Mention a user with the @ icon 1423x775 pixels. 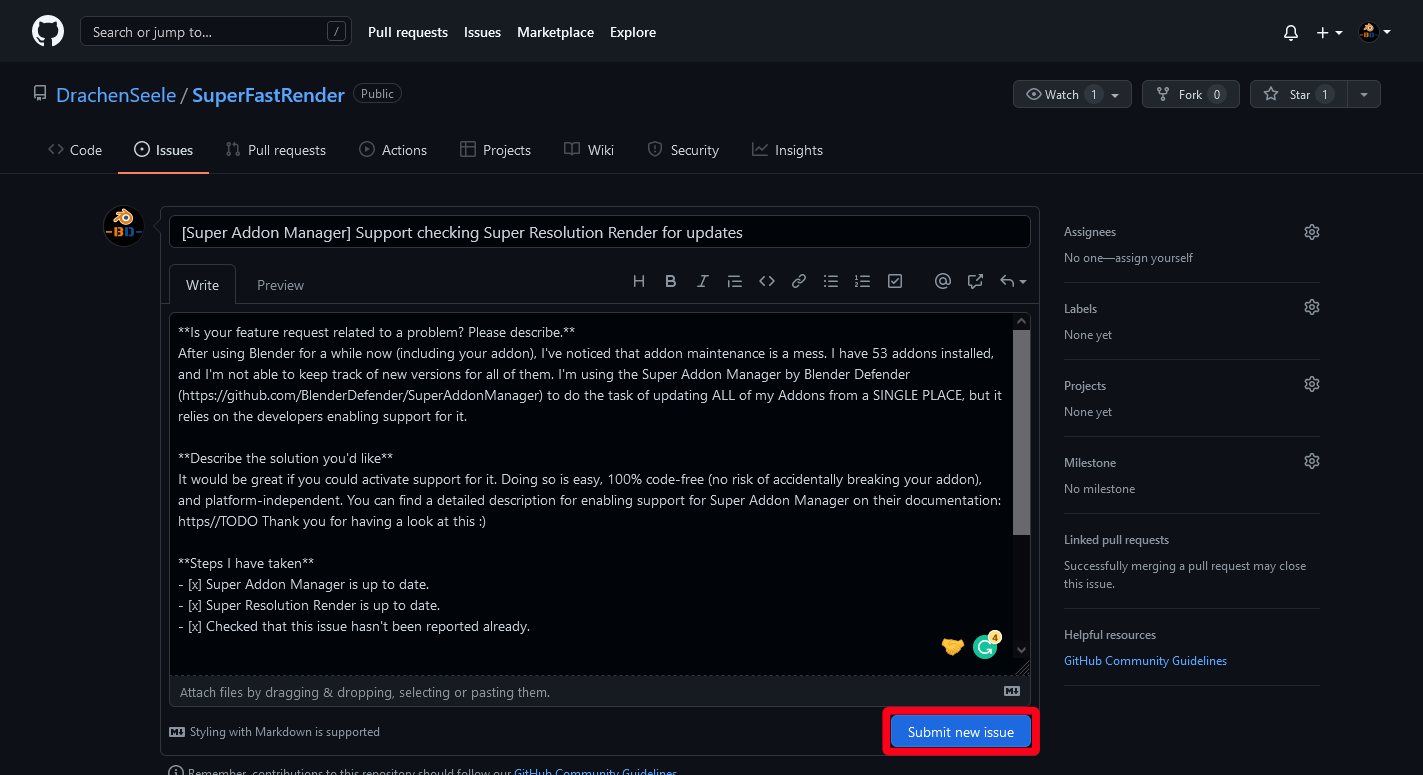pos(943,282)
